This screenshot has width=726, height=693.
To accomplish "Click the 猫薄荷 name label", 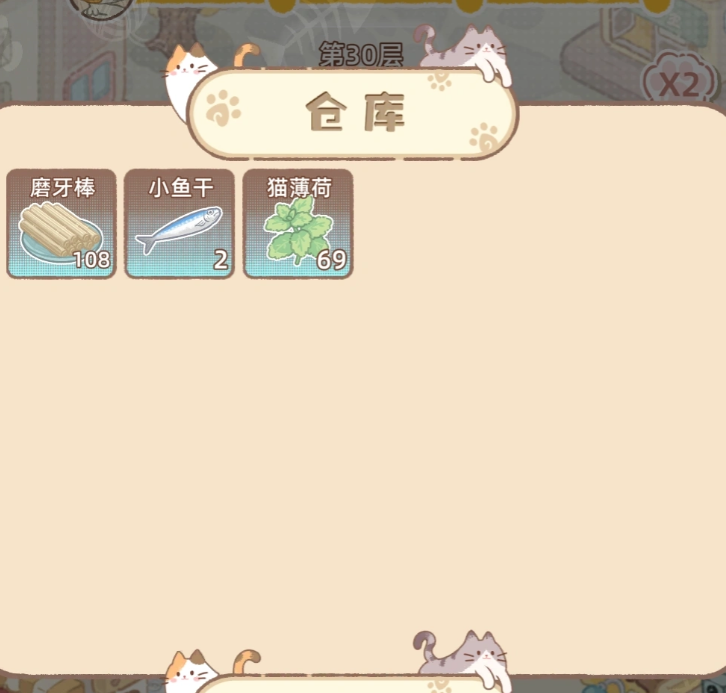I will click(x=299, y=188).
